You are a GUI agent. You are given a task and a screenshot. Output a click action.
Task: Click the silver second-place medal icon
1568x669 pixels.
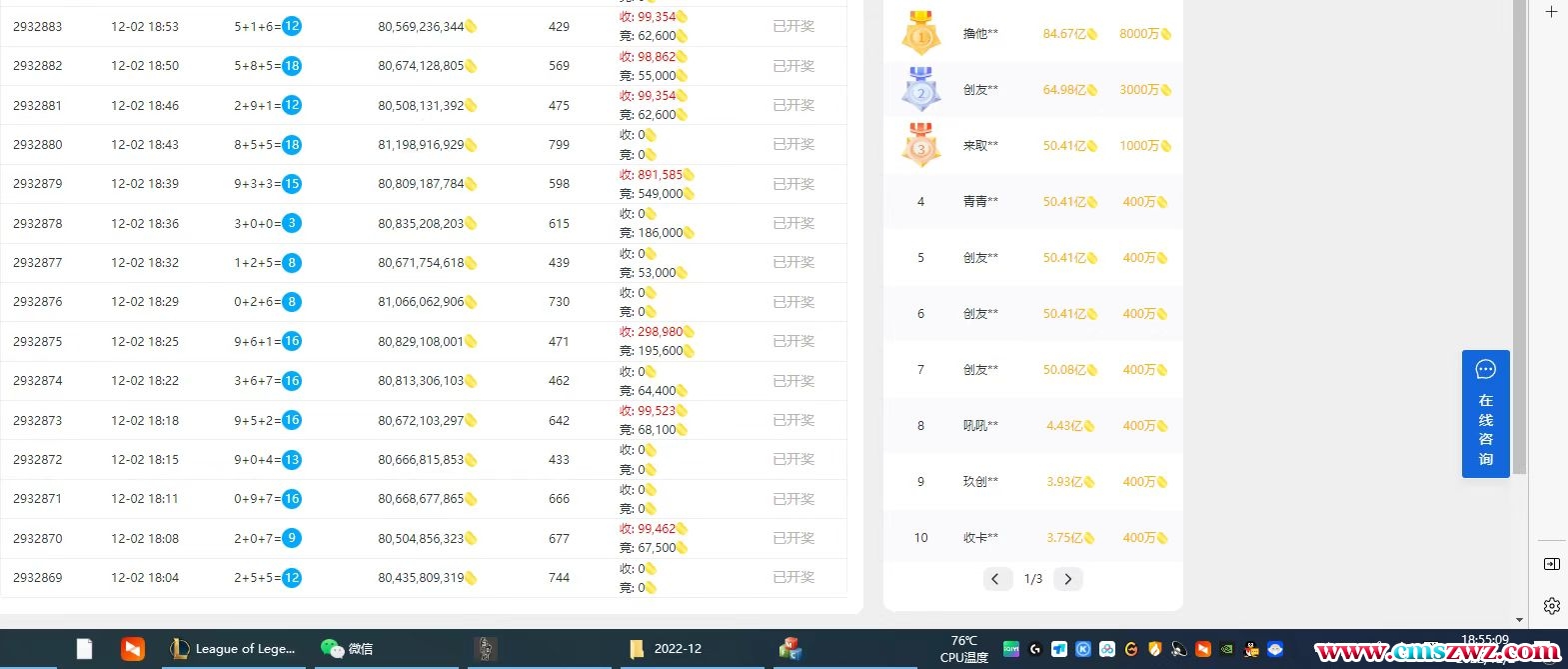[x=920, y=89]
